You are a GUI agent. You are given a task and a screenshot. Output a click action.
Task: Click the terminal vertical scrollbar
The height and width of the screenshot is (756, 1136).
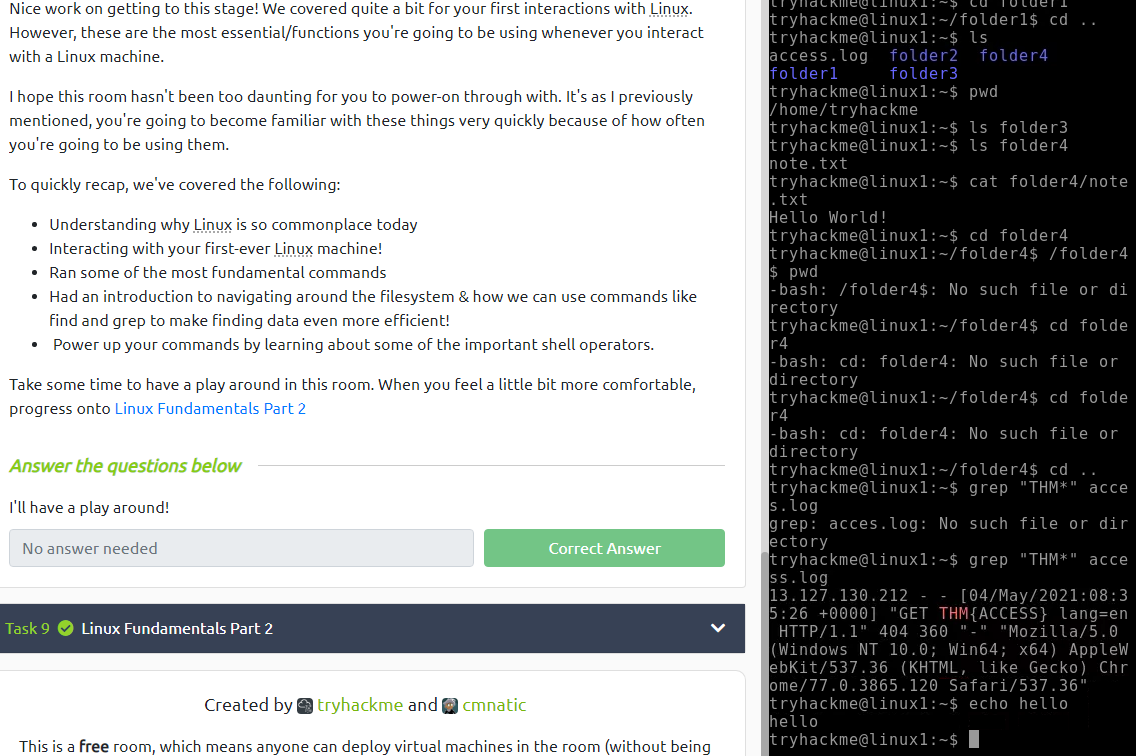pos(764,652)
